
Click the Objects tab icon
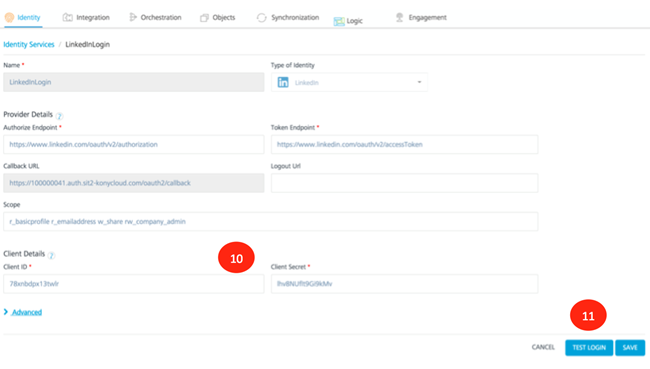click(204, 18)
